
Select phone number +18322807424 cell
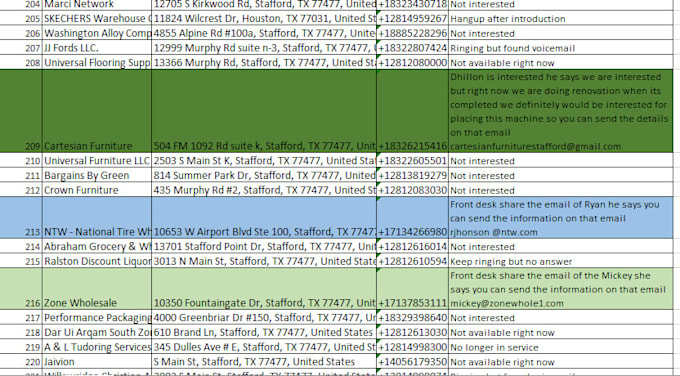click(x=412, y=48)
